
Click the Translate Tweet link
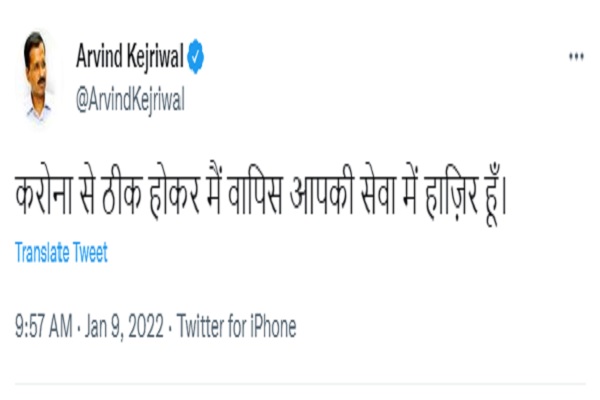61,253
